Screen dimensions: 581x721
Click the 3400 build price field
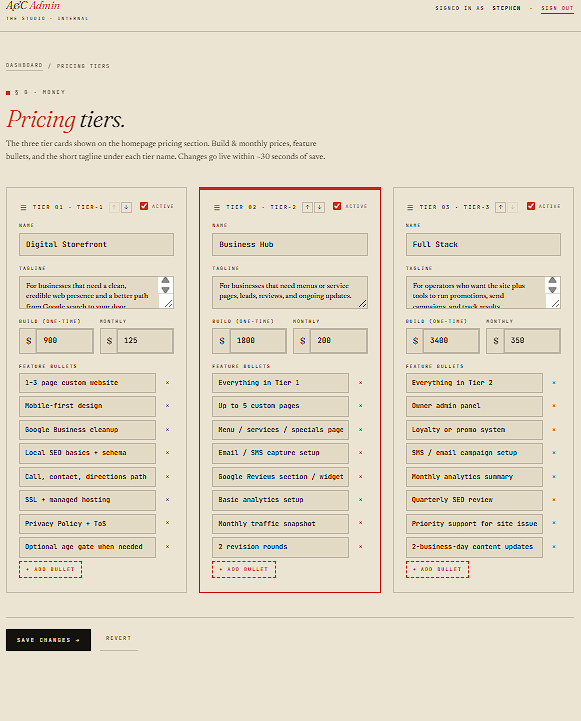click(x=451, y=341)
